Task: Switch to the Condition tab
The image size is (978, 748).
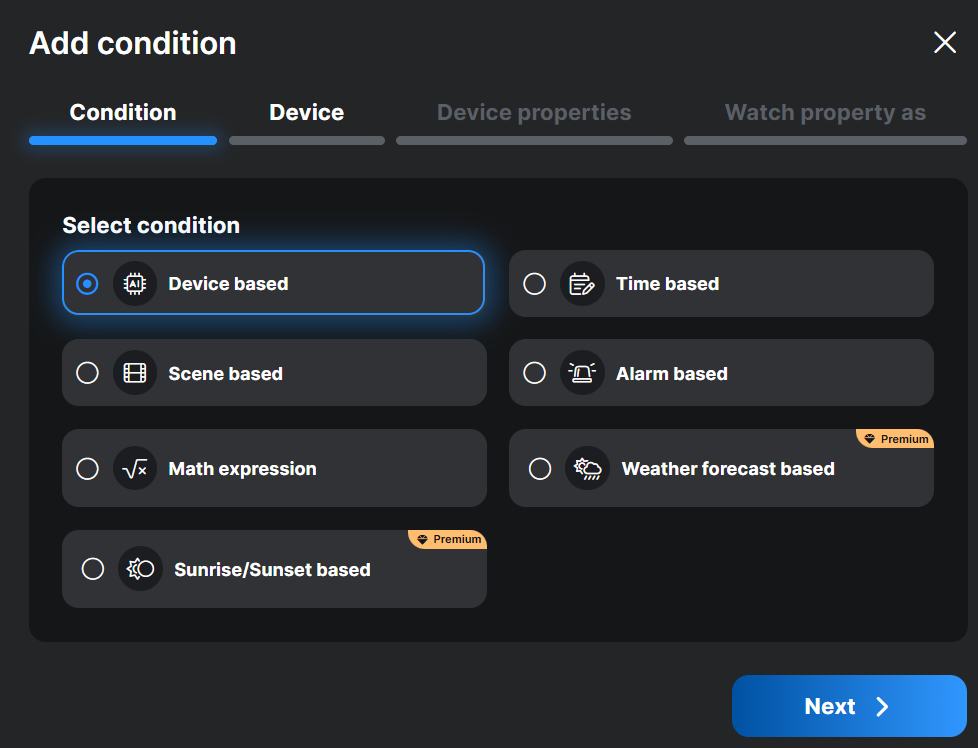Action: (123, 113)
